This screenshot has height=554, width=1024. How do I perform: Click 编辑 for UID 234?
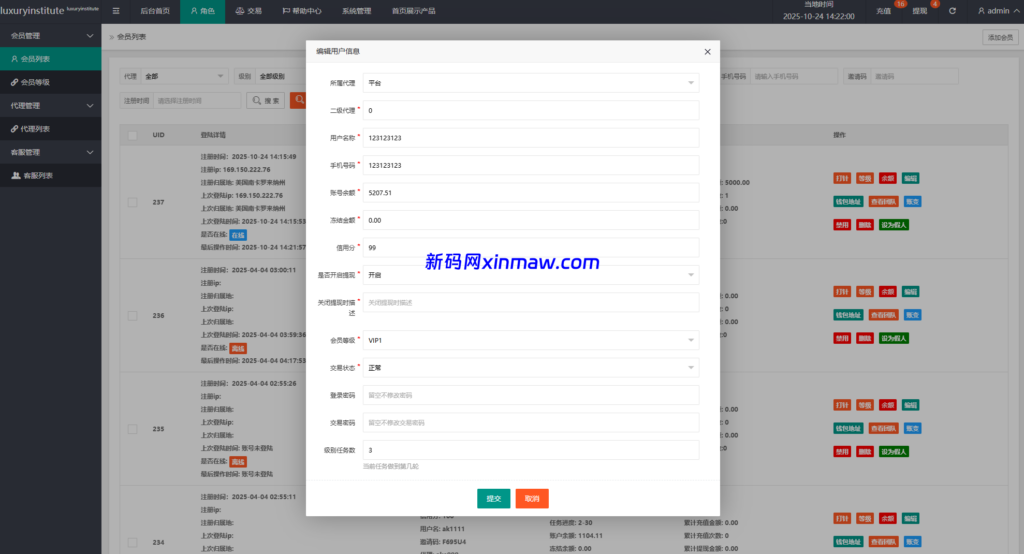pos(910,519)
